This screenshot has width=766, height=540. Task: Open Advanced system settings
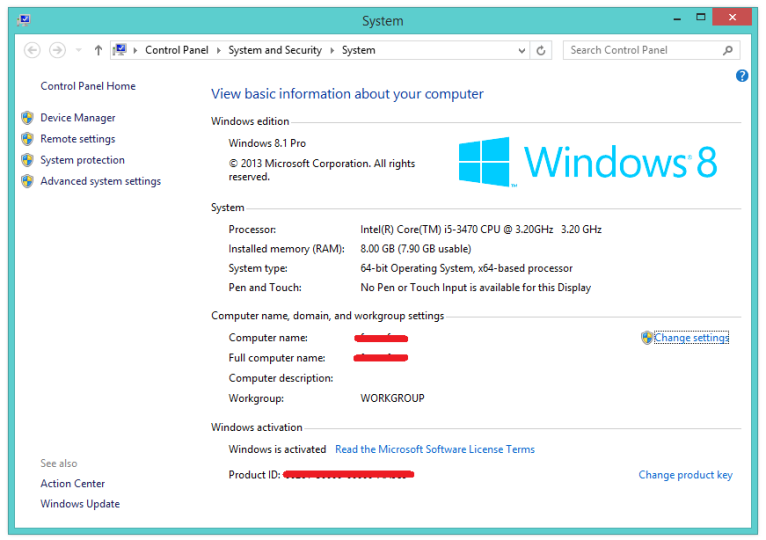click(101, 181)
